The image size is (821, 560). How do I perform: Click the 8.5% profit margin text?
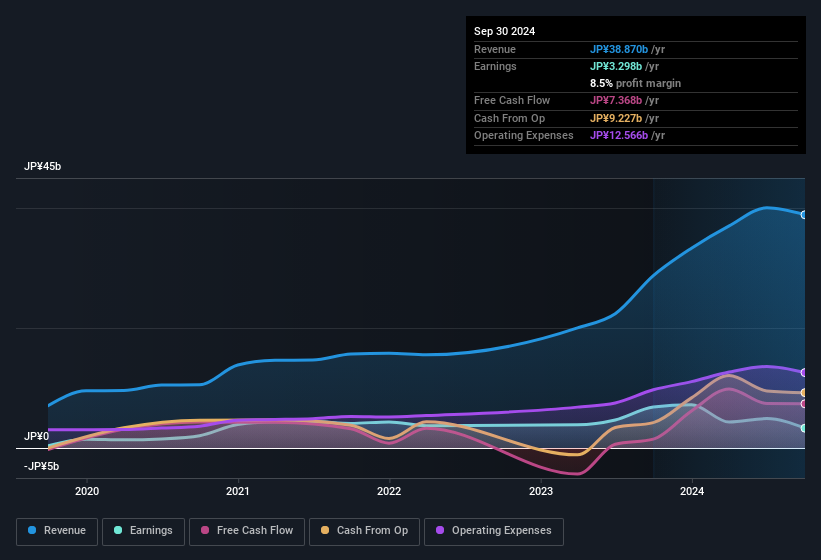[x=635, y=83]
